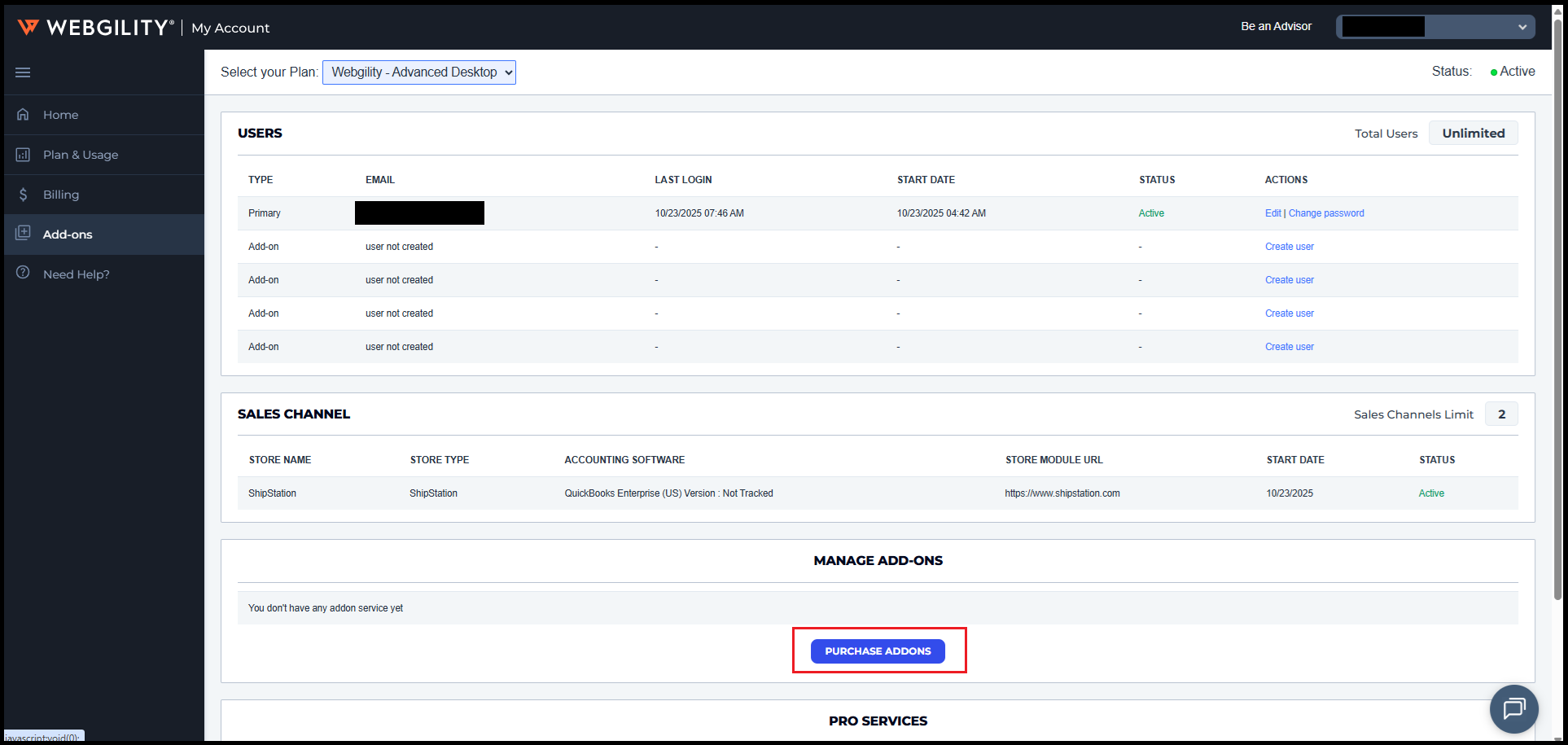Open the chat support bubble icon

[1513, 708]
